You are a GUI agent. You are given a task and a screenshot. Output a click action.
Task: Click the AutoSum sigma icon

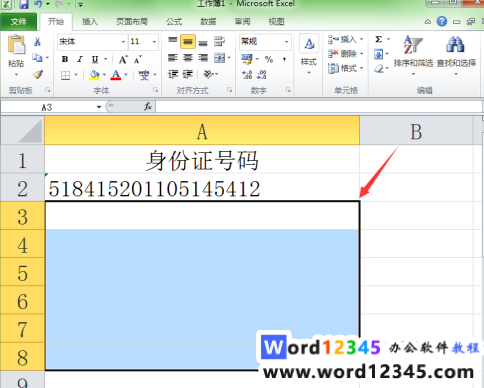pyautogui.click(x=379, y=39)
